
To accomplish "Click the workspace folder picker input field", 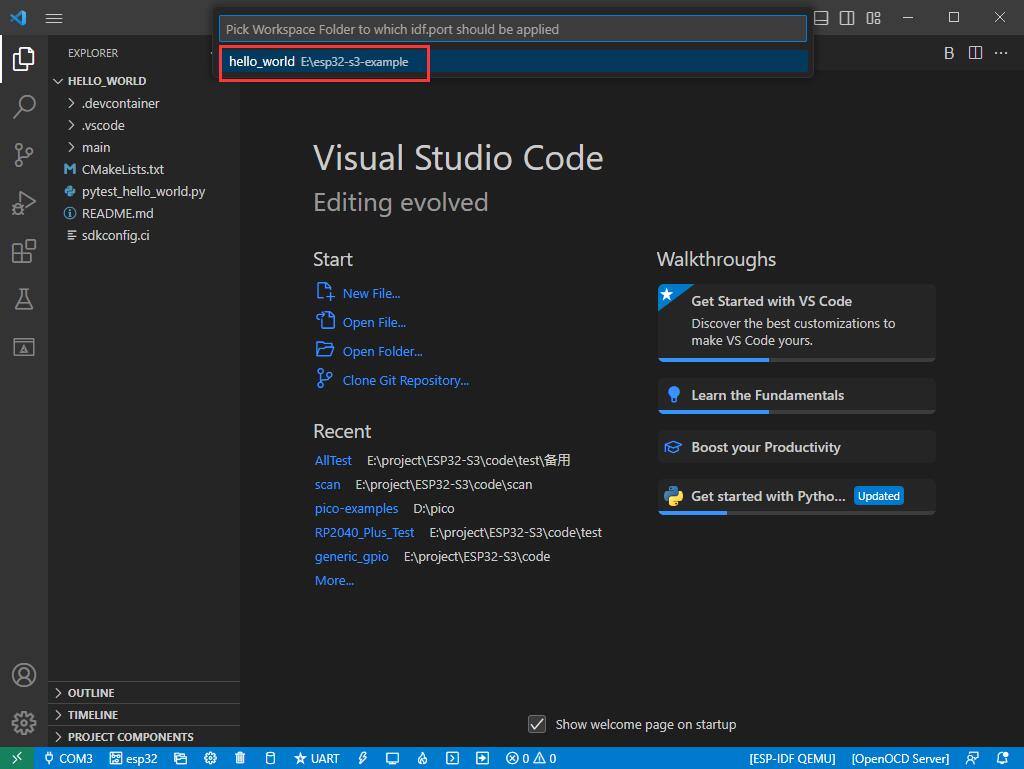I will 512,29.
